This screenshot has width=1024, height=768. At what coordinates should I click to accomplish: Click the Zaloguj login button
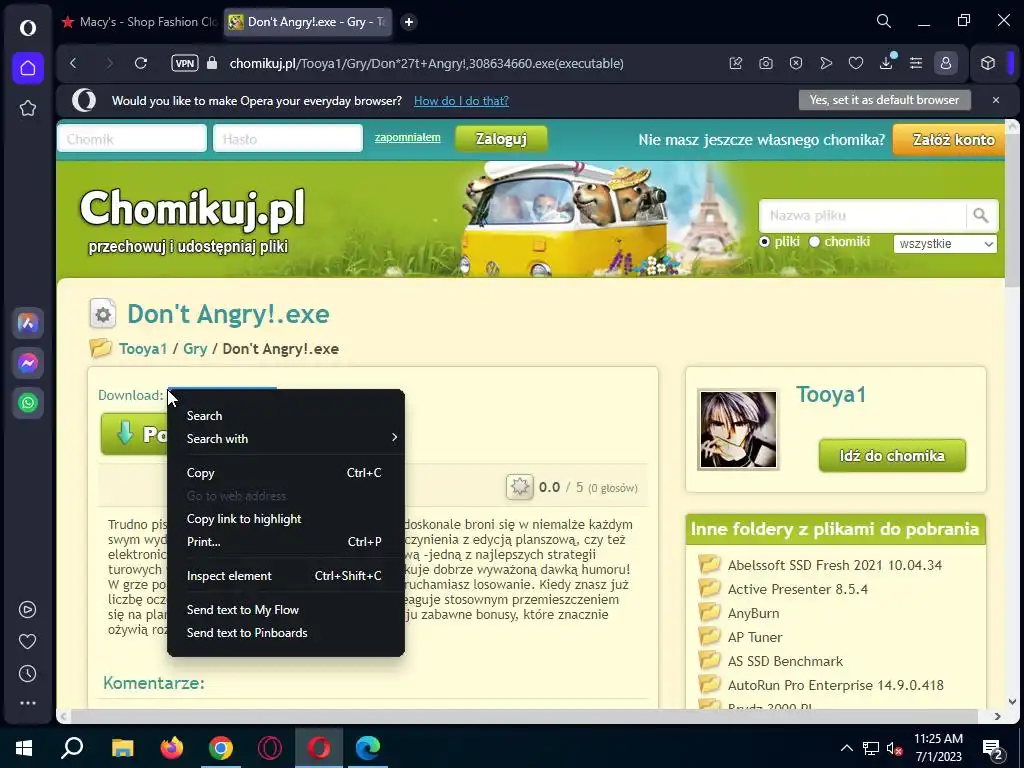tap(501, 138)
